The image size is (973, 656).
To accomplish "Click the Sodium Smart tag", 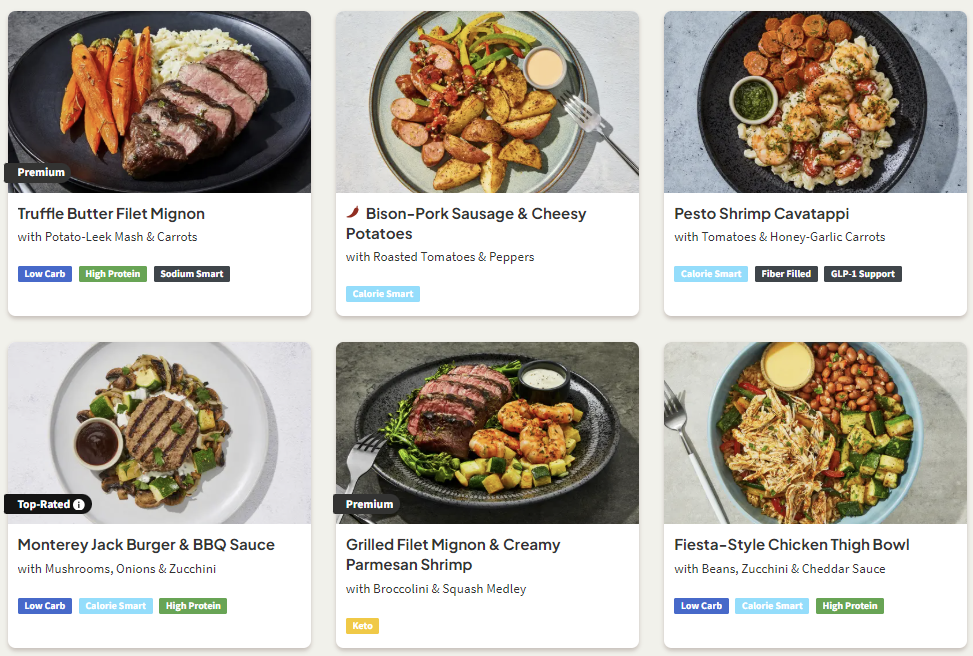I will pyautogui.click(x=192, y=274).
